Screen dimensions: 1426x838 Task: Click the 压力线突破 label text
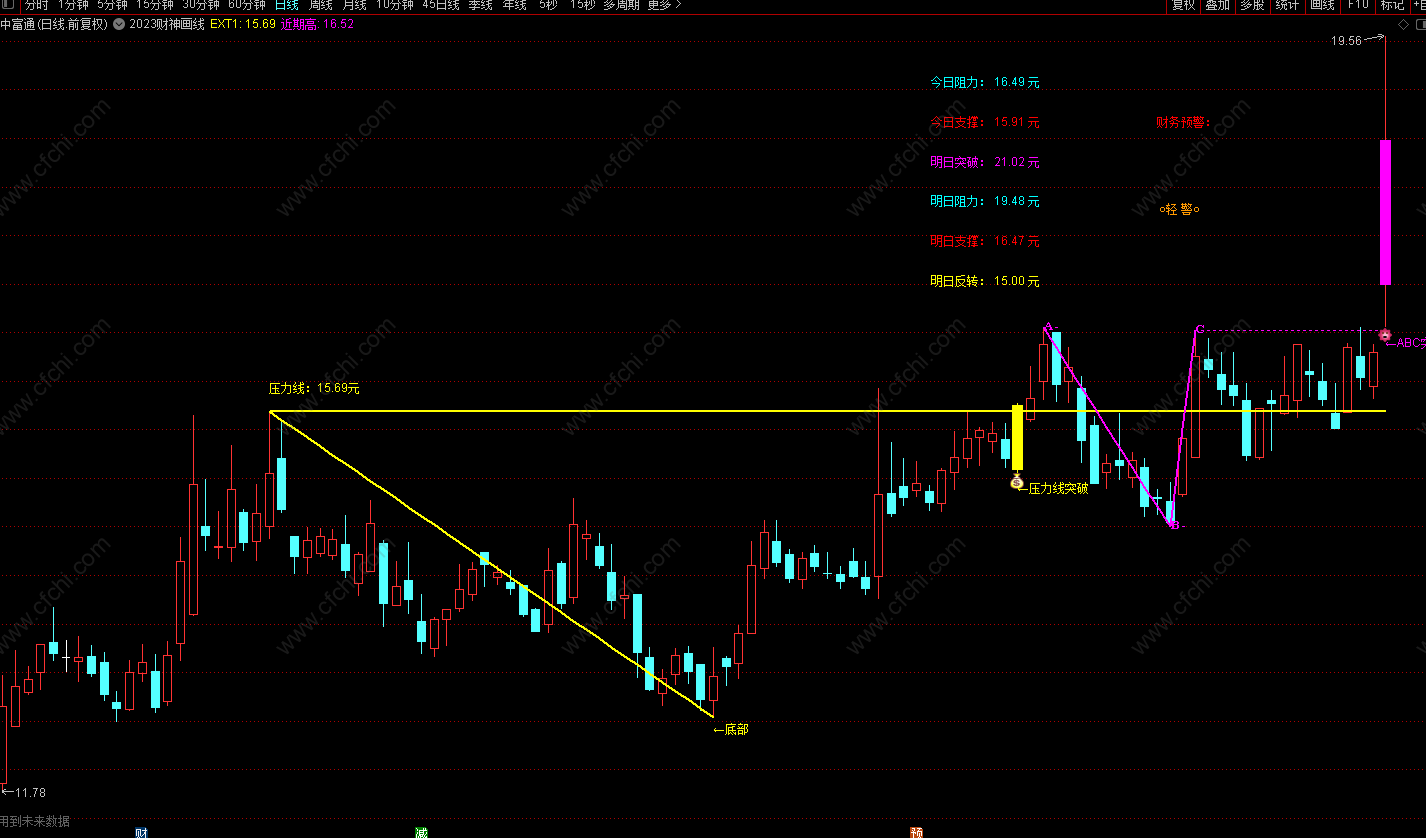[x=1058, y=488]
